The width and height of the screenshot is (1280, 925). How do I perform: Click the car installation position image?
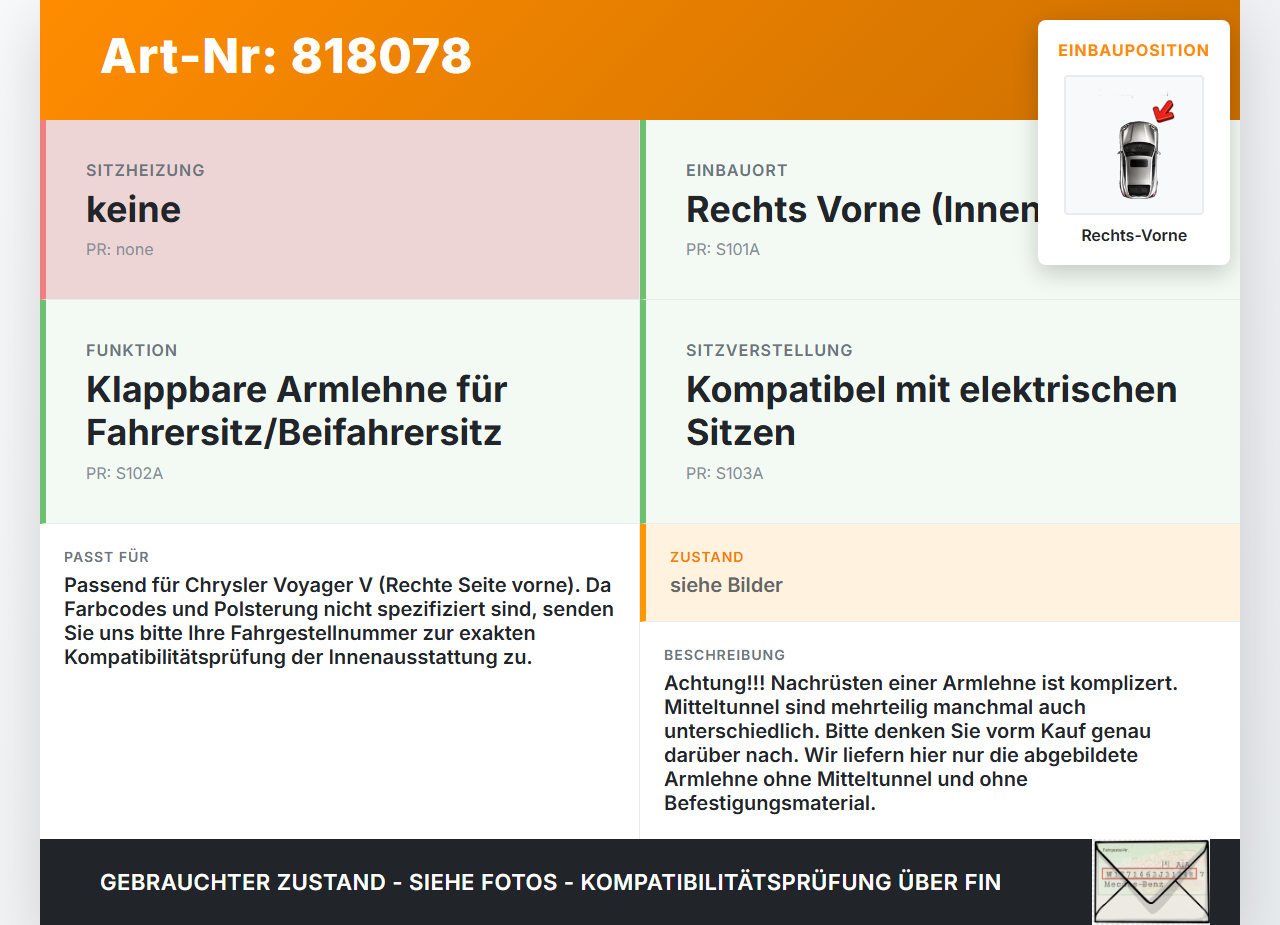tap(1134, 145)
